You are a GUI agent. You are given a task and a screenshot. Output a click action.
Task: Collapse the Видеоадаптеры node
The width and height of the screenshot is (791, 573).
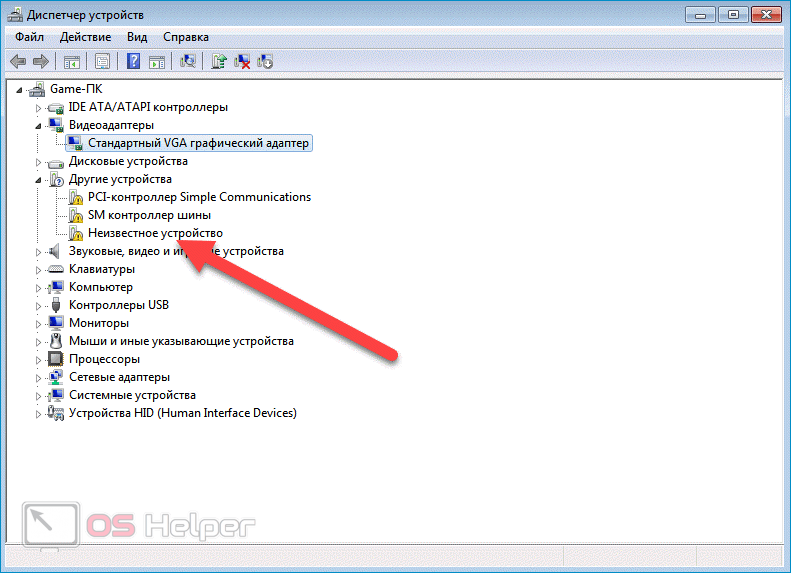click(38, 126)
